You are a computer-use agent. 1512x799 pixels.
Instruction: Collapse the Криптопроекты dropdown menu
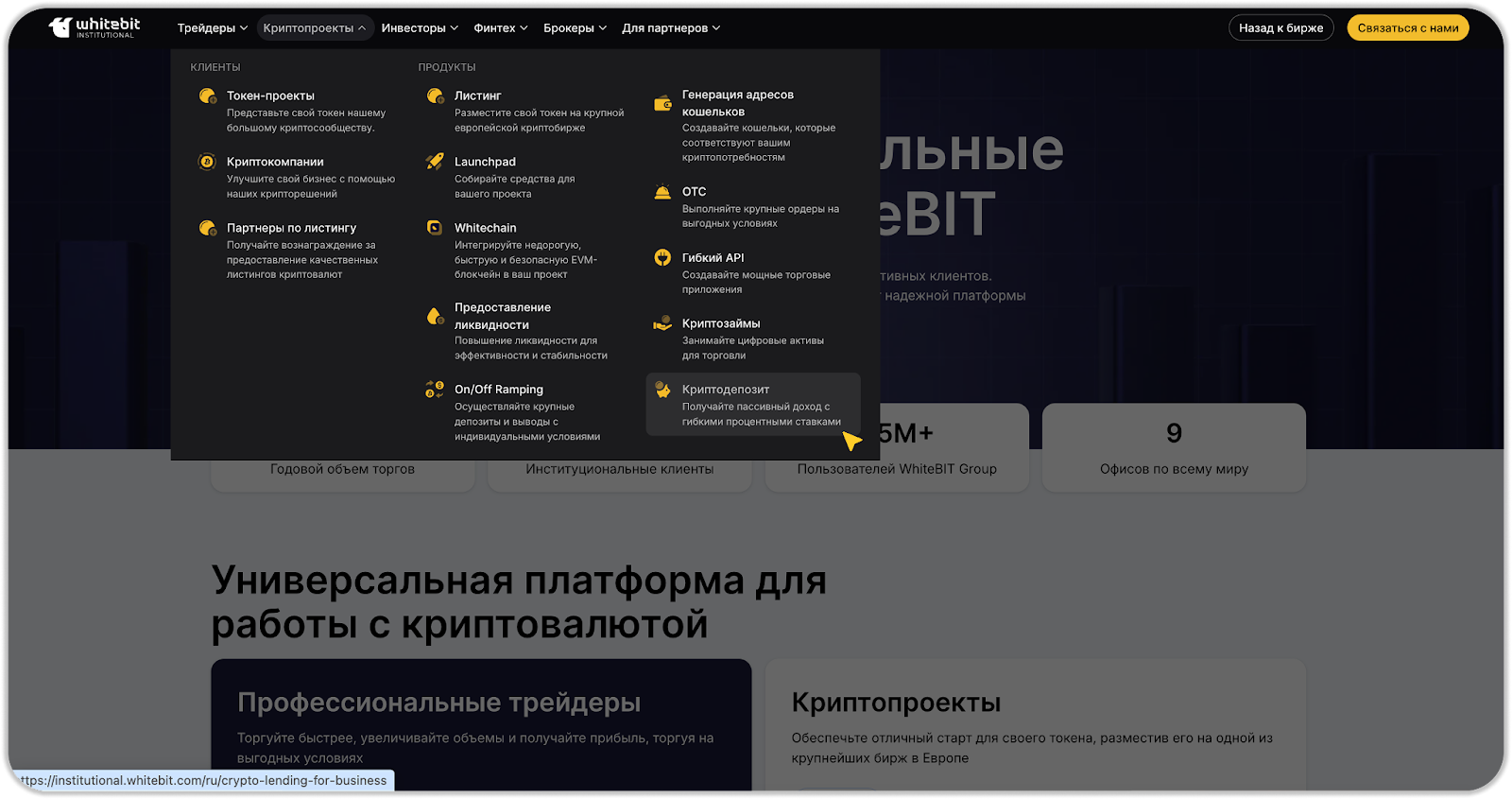point(314,28)
